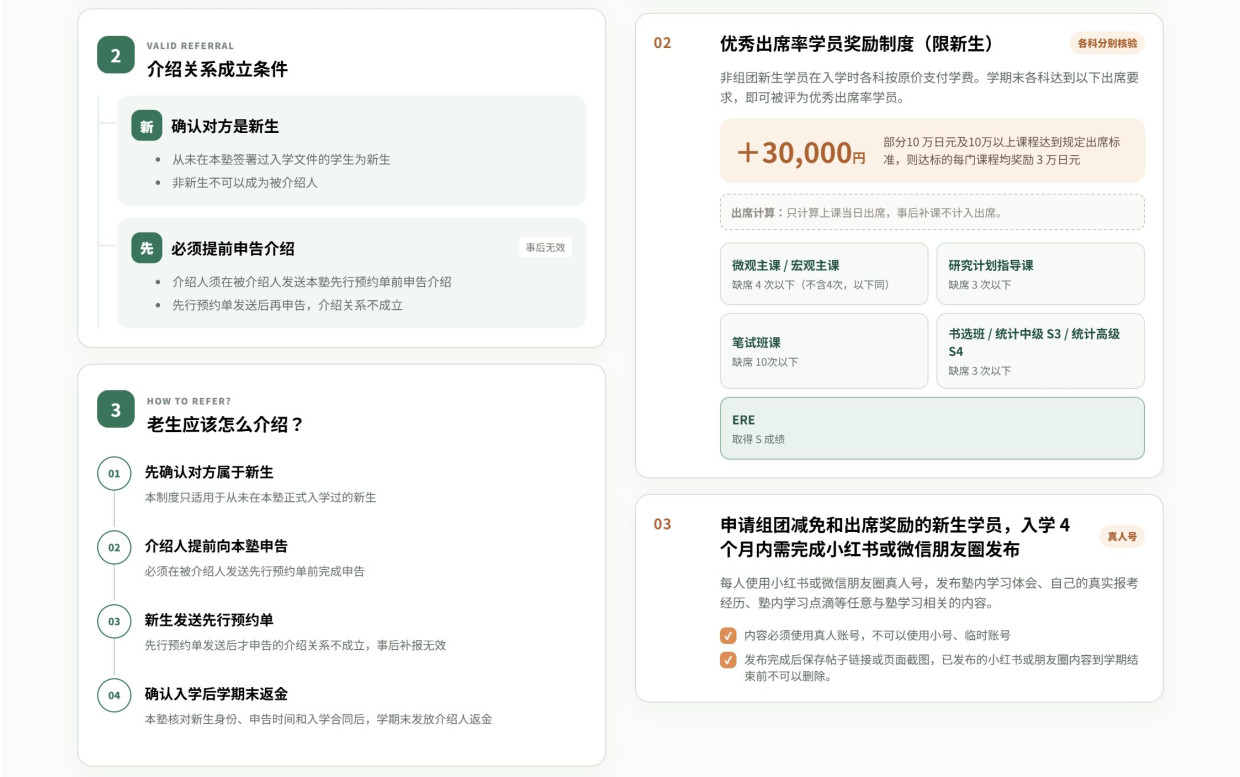Click the text 本制度只适用于从未在本塾正式入学过的新生
This screenshot has height=777, width=1240.
click(261, 497)
